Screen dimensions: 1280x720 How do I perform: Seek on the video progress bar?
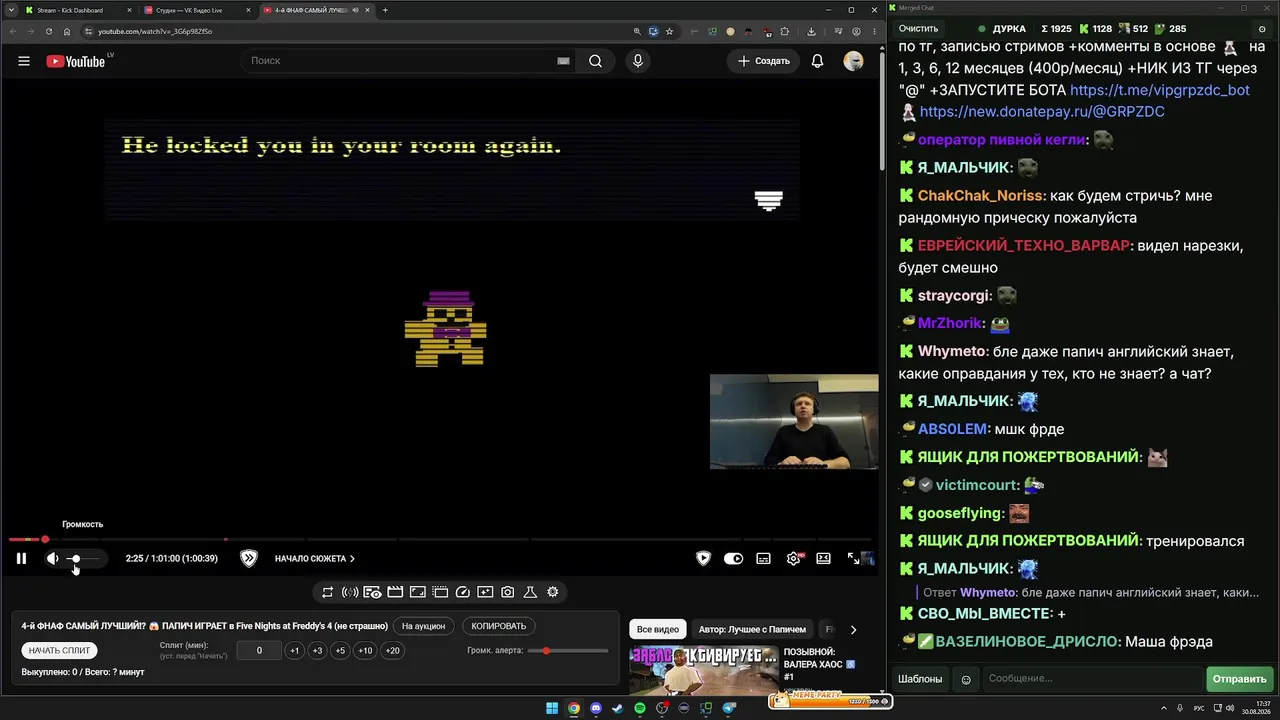[440, 540]
